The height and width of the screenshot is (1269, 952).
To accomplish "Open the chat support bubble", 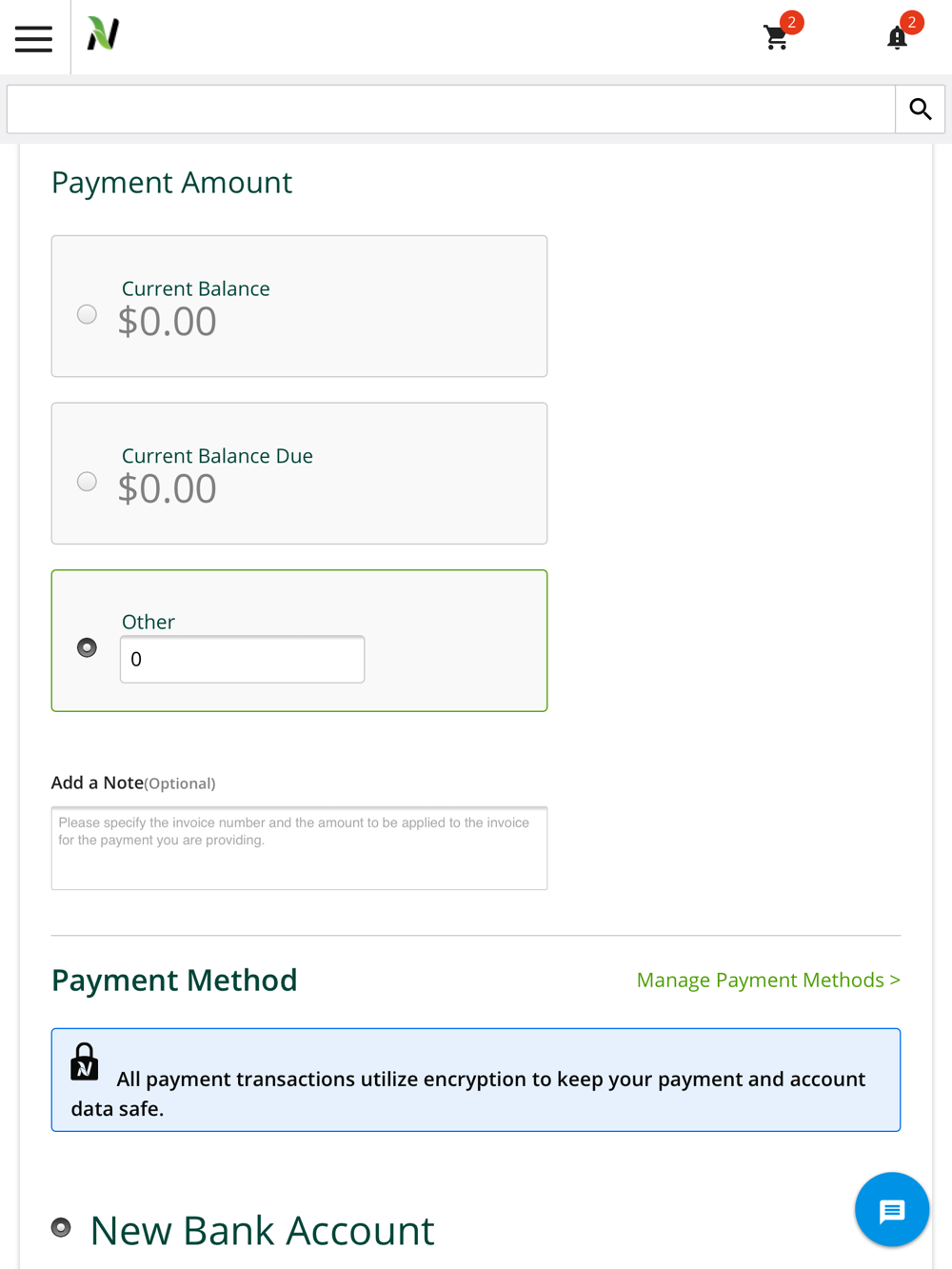I will coord(892,1210).
